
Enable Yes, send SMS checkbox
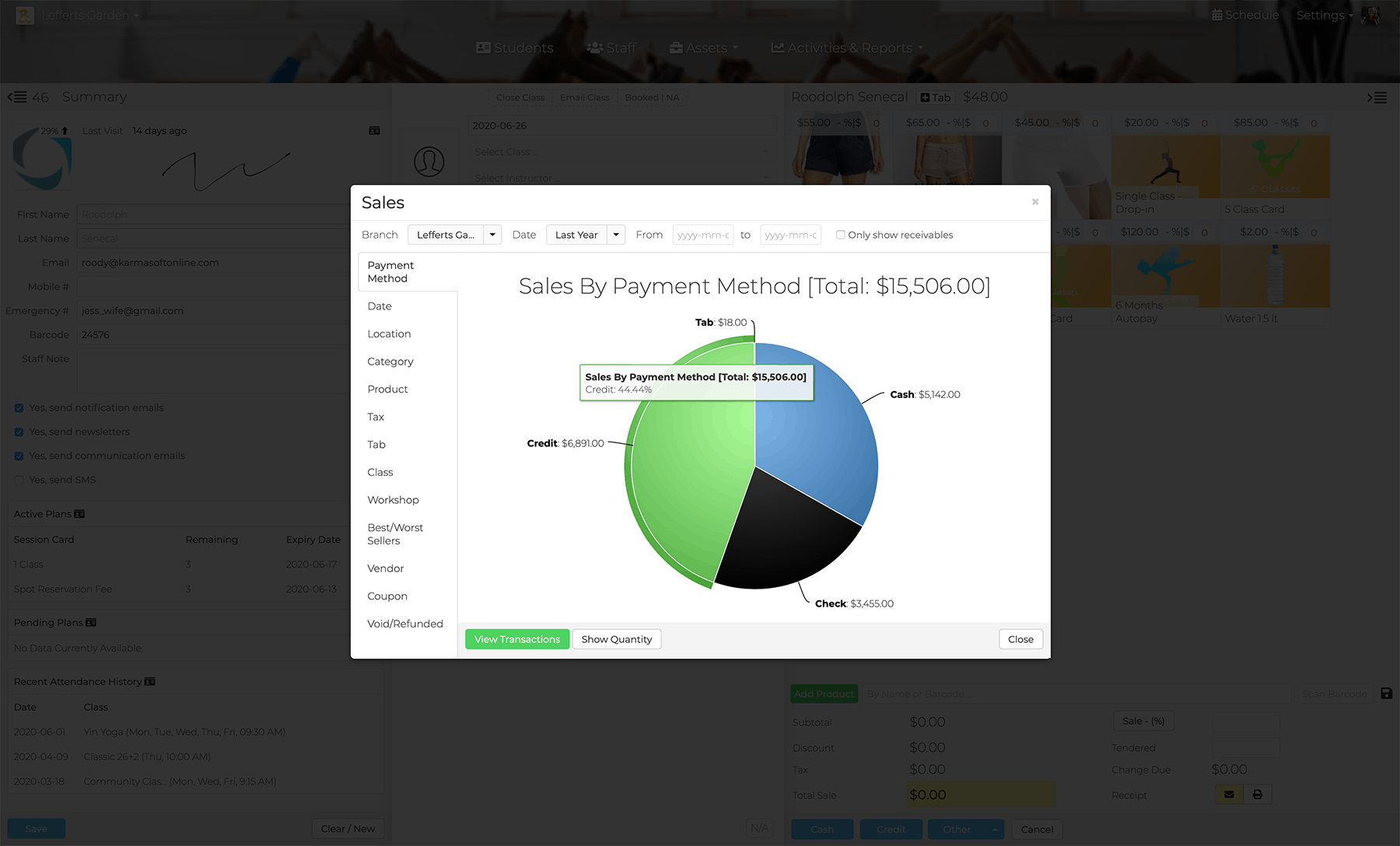tap(19, 481)
